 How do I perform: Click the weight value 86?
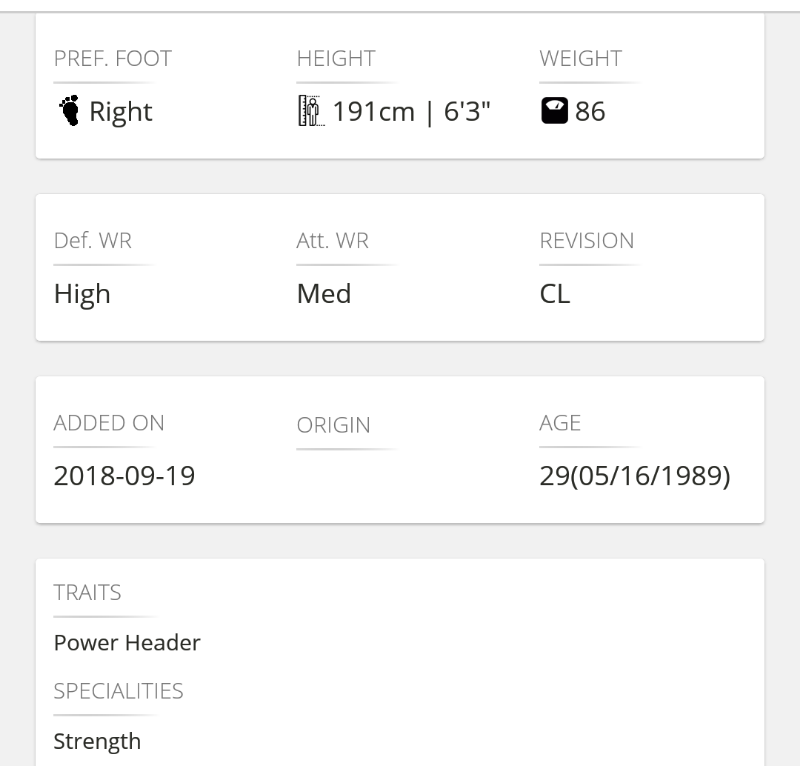click(x=590, y=111)
